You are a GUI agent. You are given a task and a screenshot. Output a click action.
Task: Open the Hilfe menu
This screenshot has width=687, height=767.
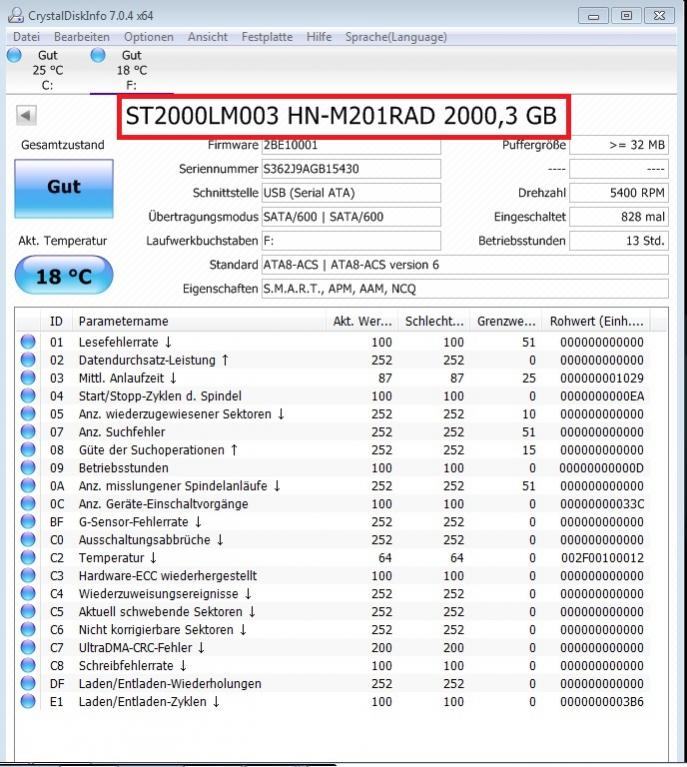tap(319, 37)
